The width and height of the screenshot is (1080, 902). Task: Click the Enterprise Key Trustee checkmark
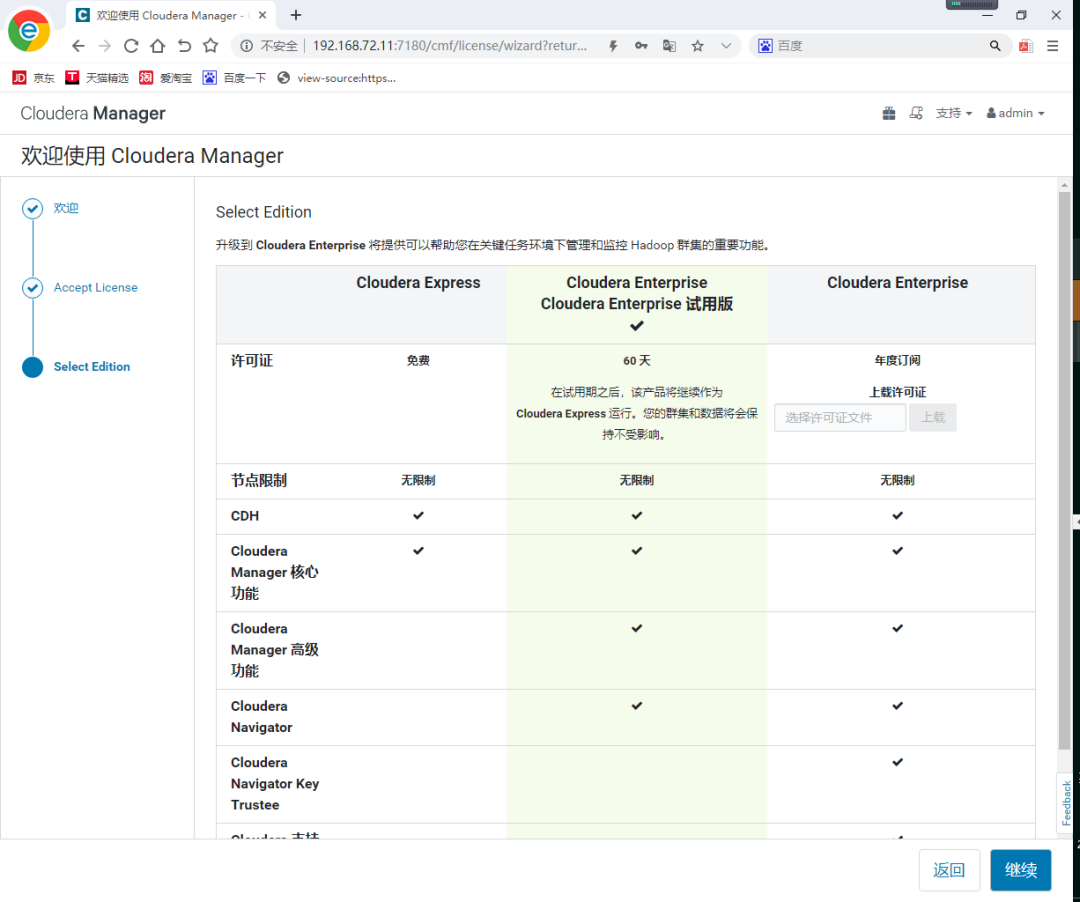coord(897,762)
